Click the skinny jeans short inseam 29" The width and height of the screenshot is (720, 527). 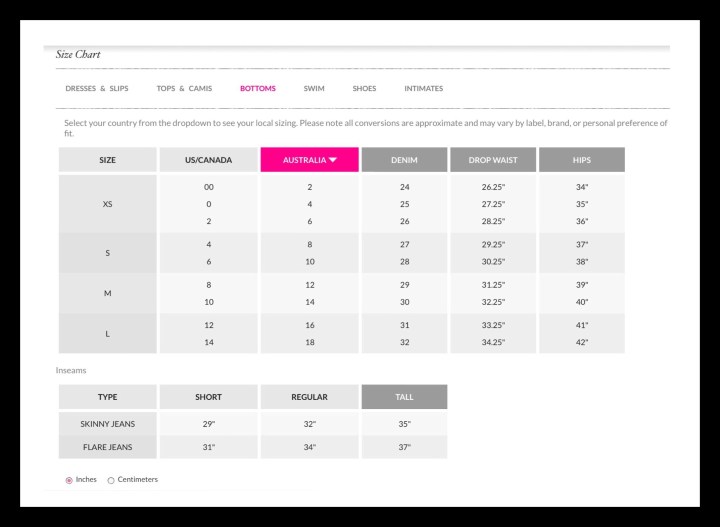(208, 424)
